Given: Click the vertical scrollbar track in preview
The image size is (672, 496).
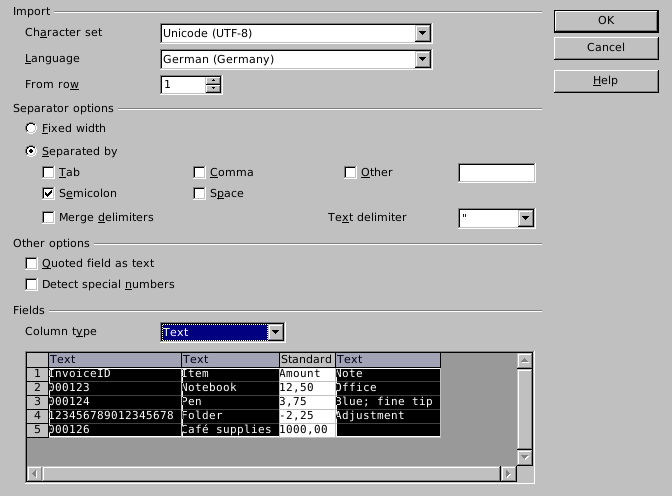Looking at the screenshot, I should pyautogui.click(x=525, y=409).
